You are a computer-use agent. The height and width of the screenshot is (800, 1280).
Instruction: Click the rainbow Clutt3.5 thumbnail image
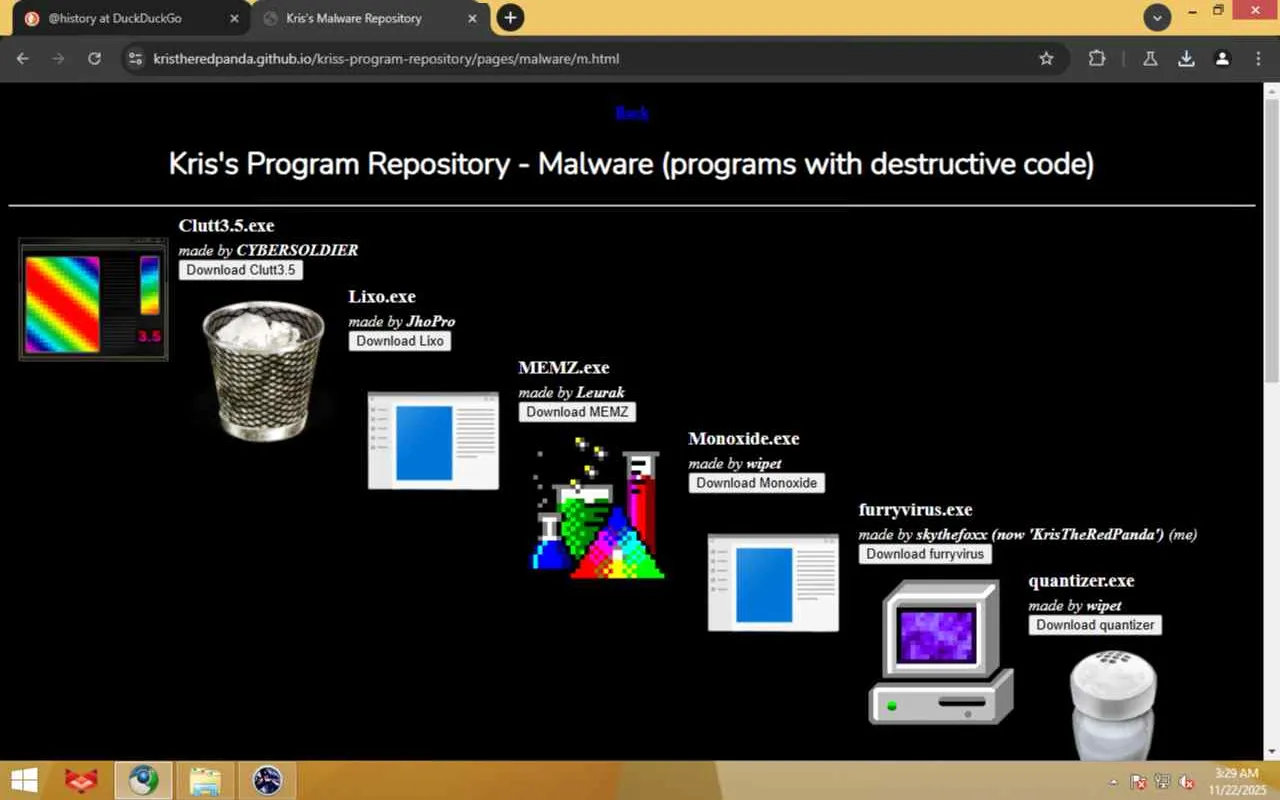coord(94,299)
